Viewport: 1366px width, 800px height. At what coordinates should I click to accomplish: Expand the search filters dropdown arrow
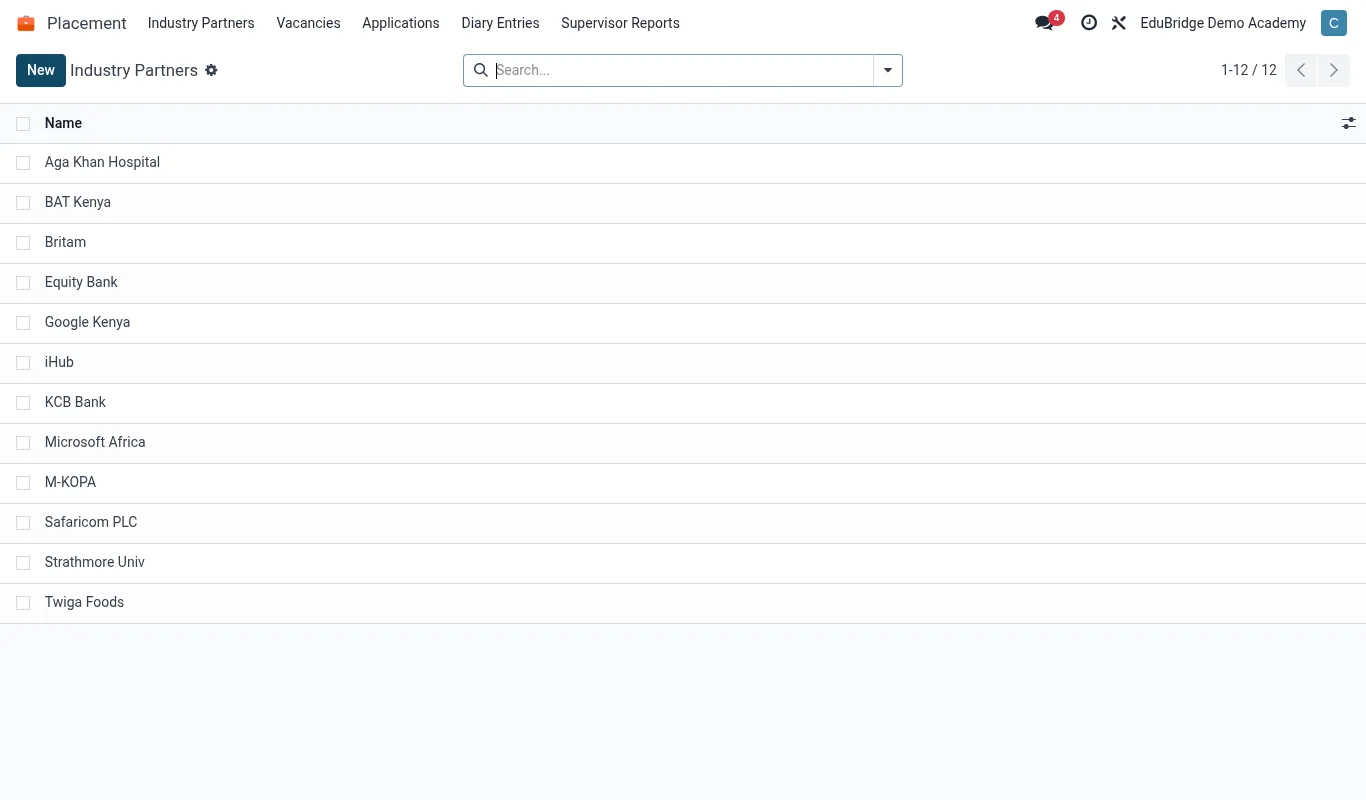click(x=888, y=70)
